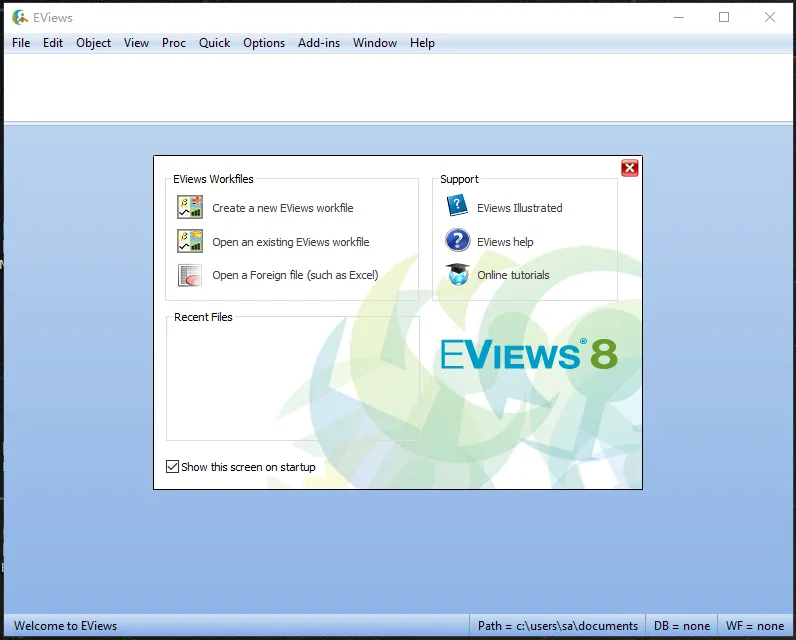Viewport: 796px width, 640px height.
Task: Click the Online tutorials graduation cap icon
Action: (458, 274)
